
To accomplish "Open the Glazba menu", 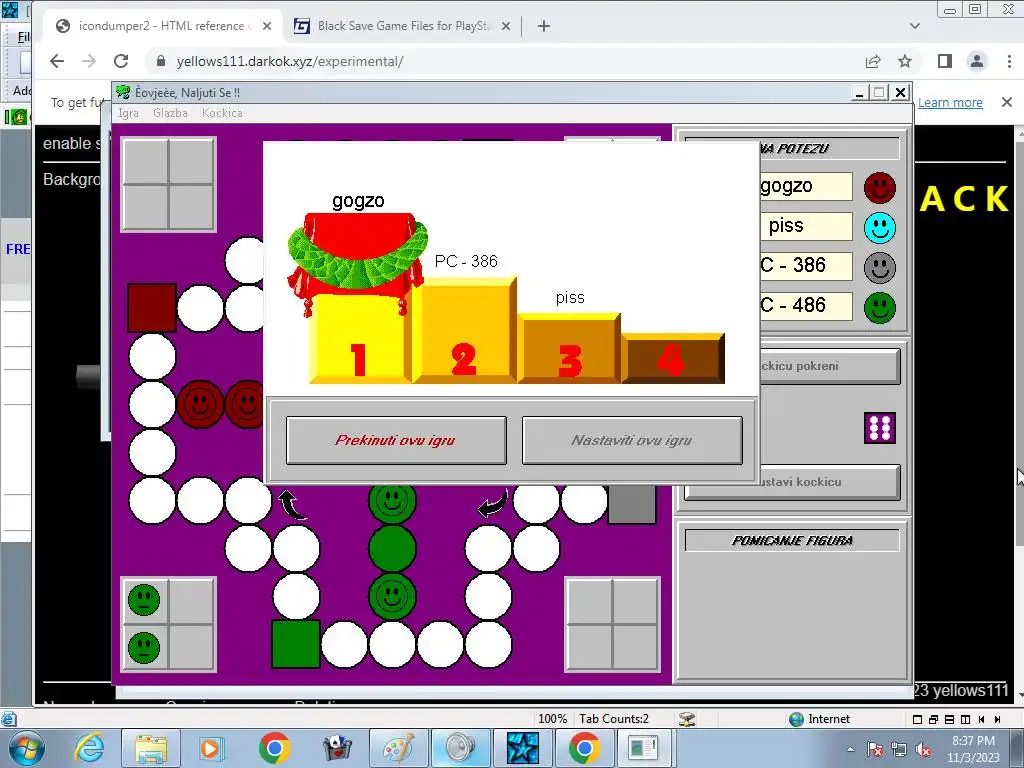I will point(170,113).
